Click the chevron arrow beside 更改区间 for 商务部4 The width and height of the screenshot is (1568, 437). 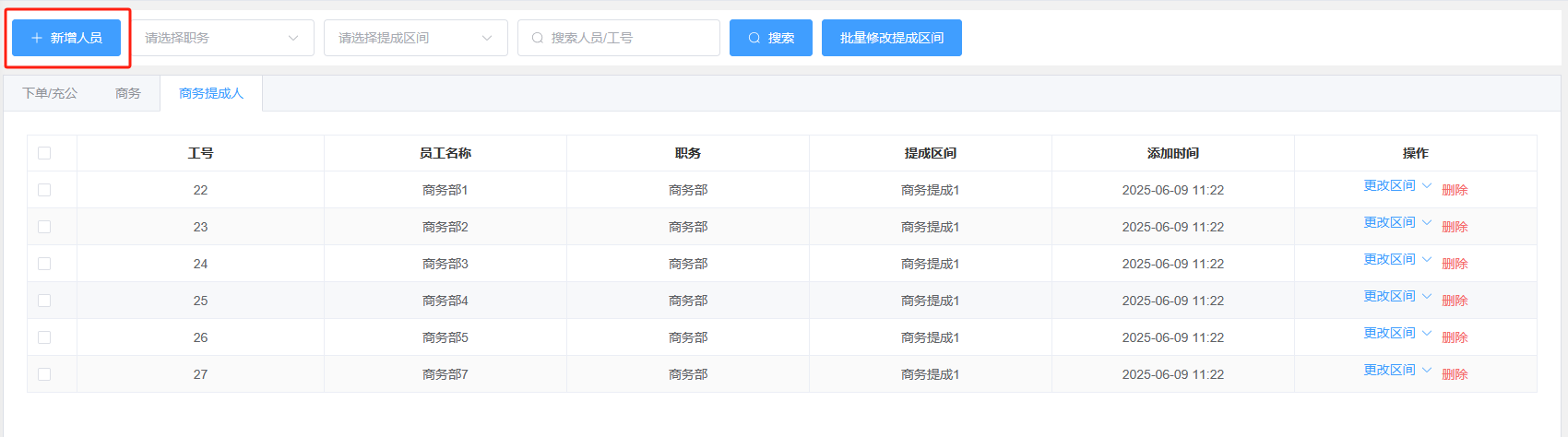click(1427, 297)
